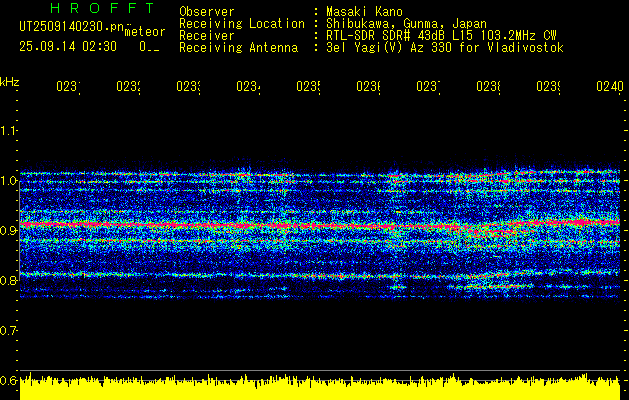Click the Receiving Location label

click(242, 24)
